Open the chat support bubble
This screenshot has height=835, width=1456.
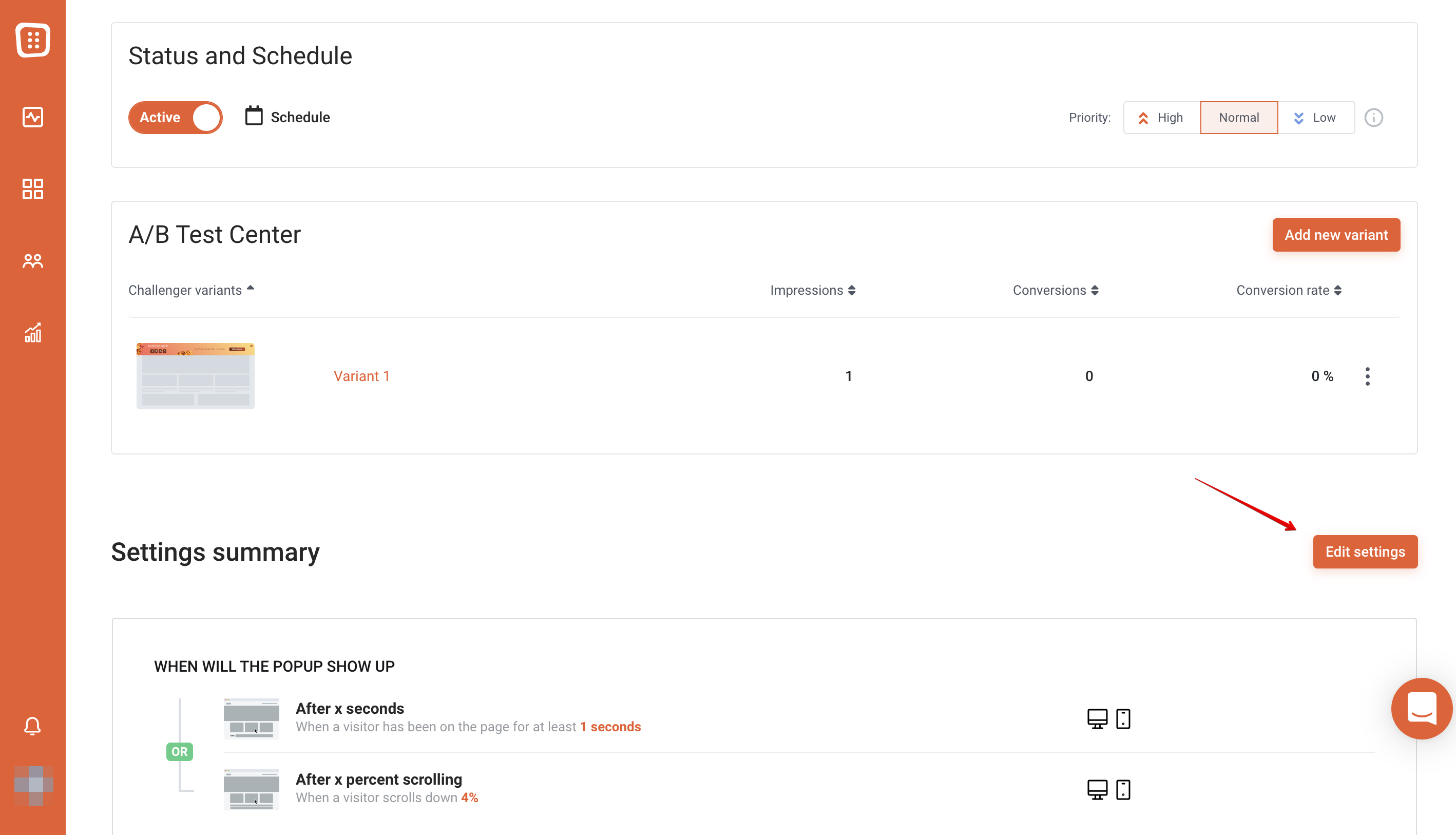[1422, 709]
